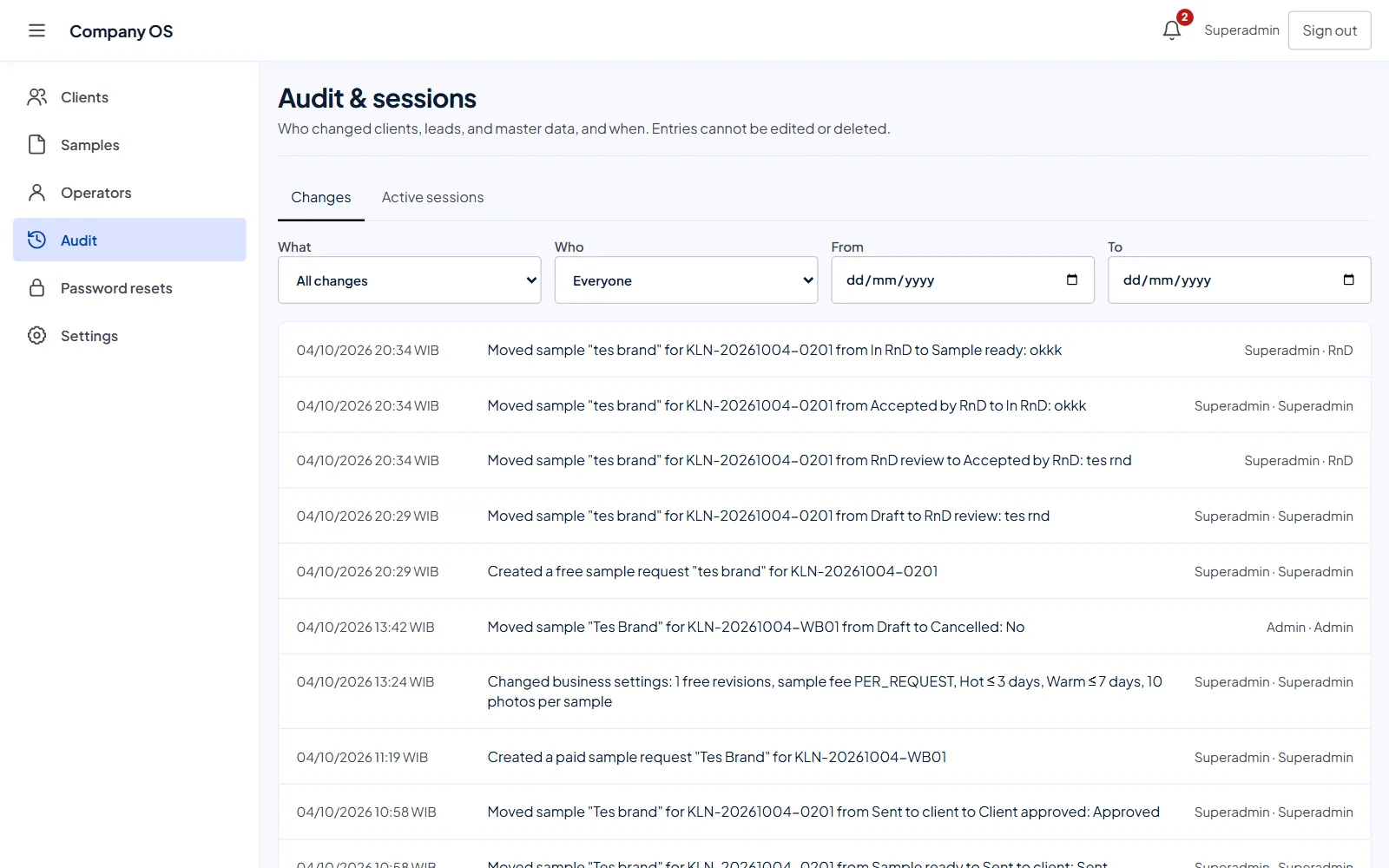Click the 'Audit & sessions' page heading
This screenshot has width=1389, height=868.
(377, 98)
